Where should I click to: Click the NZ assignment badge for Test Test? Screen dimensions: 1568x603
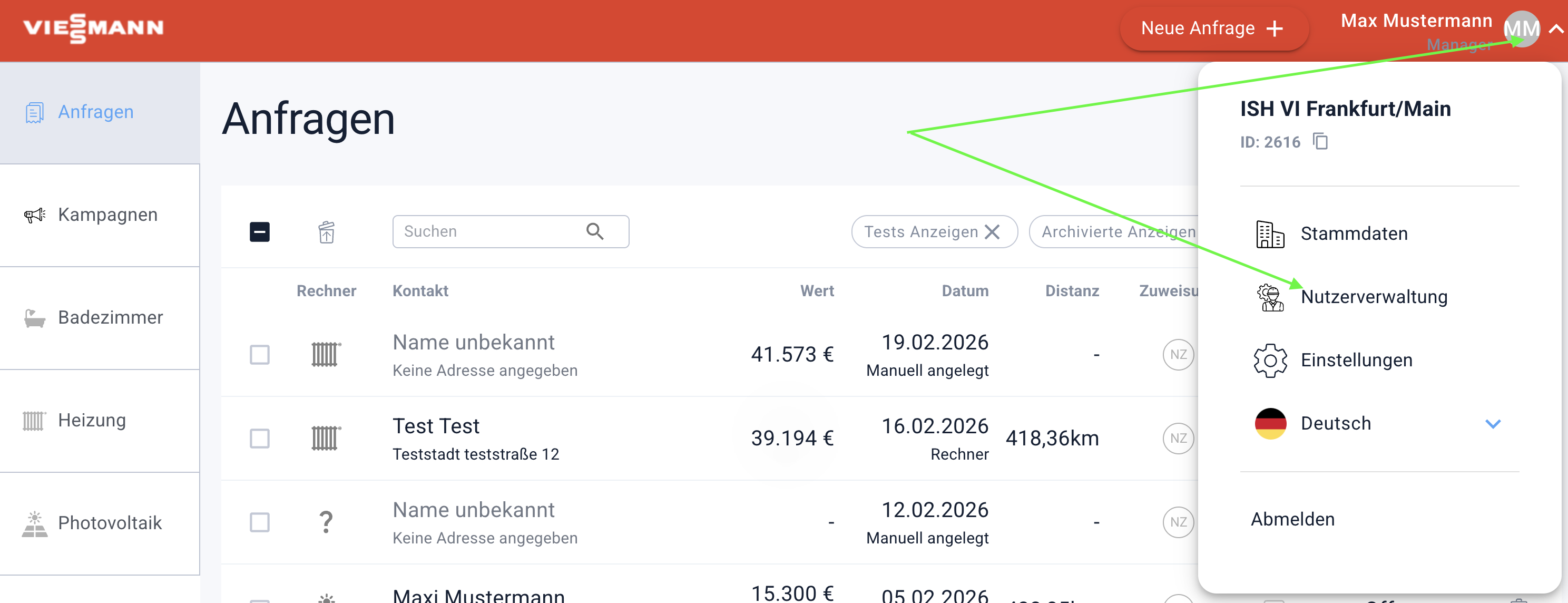point(1178,439)
